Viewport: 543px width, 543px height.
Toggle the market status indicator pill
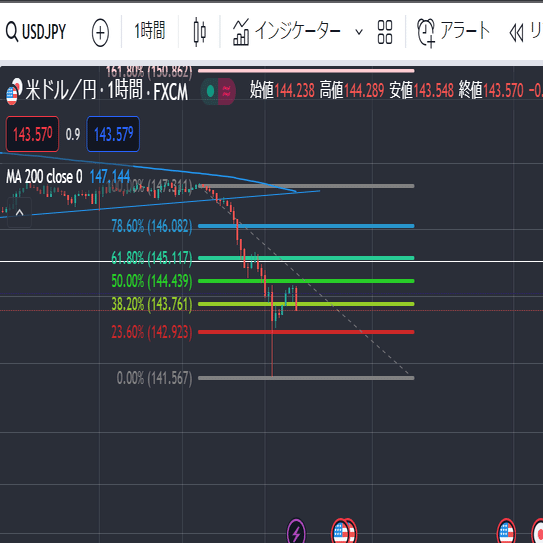[x=218, y=91]
